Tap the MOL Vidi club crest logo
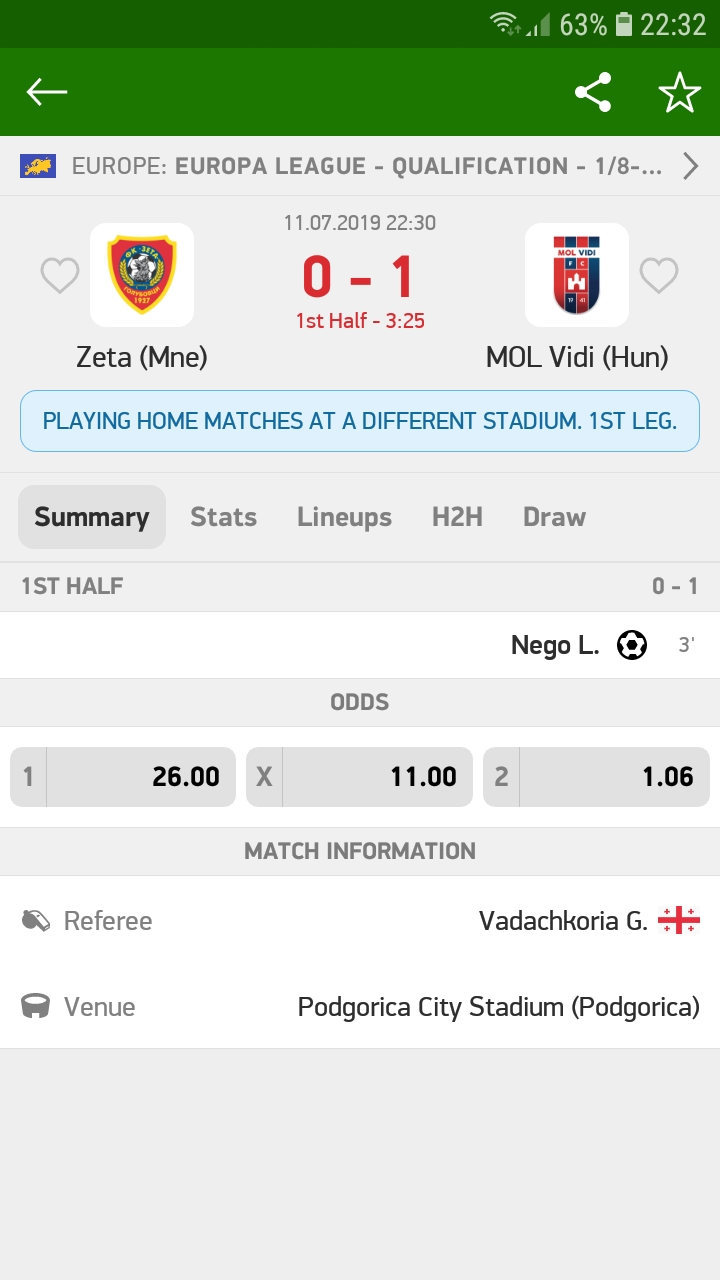The image size is (720, 1280). 577,274
